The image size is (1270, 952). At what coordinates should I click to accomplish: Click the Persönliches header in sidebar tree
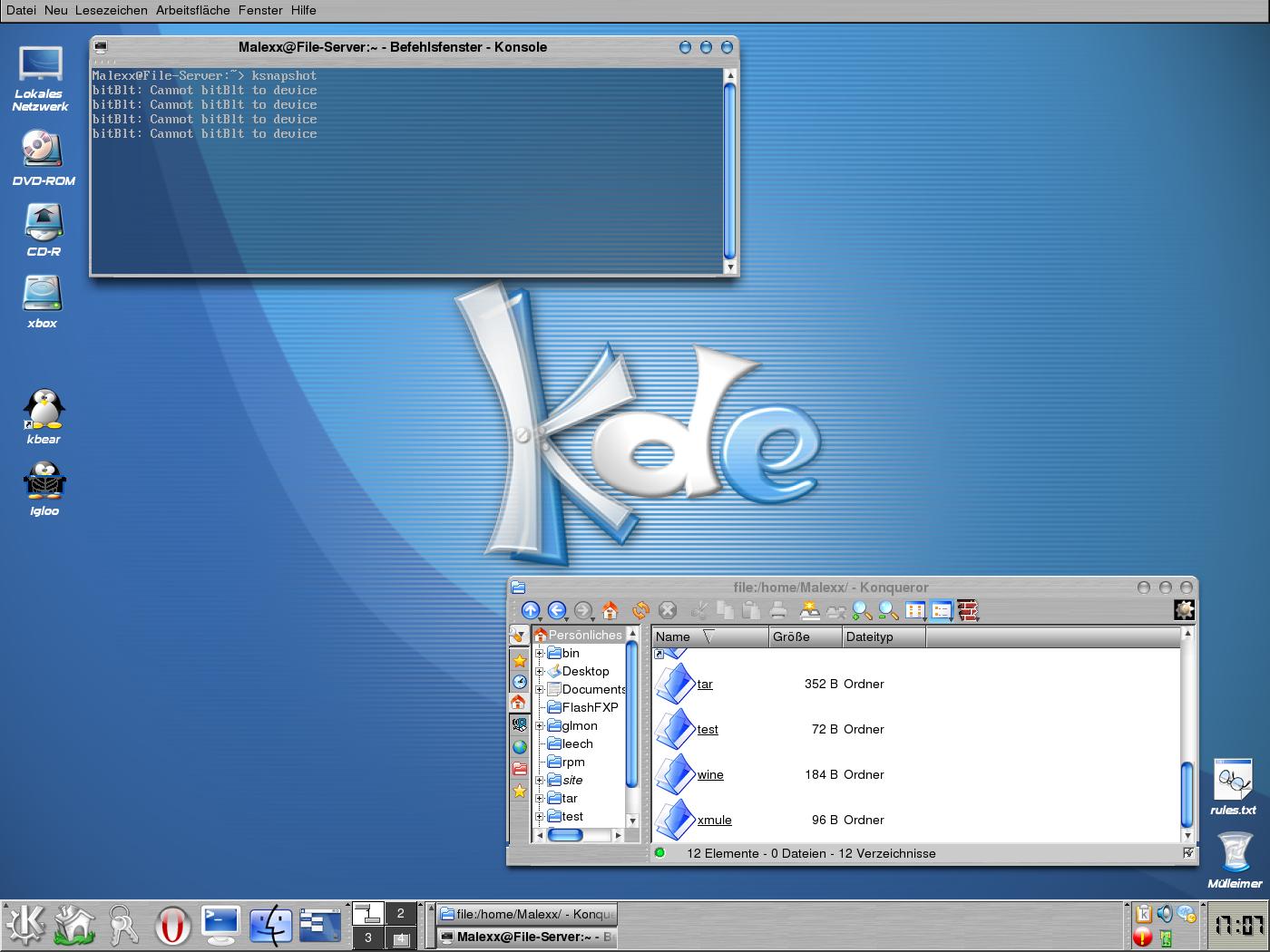[578, 635]
